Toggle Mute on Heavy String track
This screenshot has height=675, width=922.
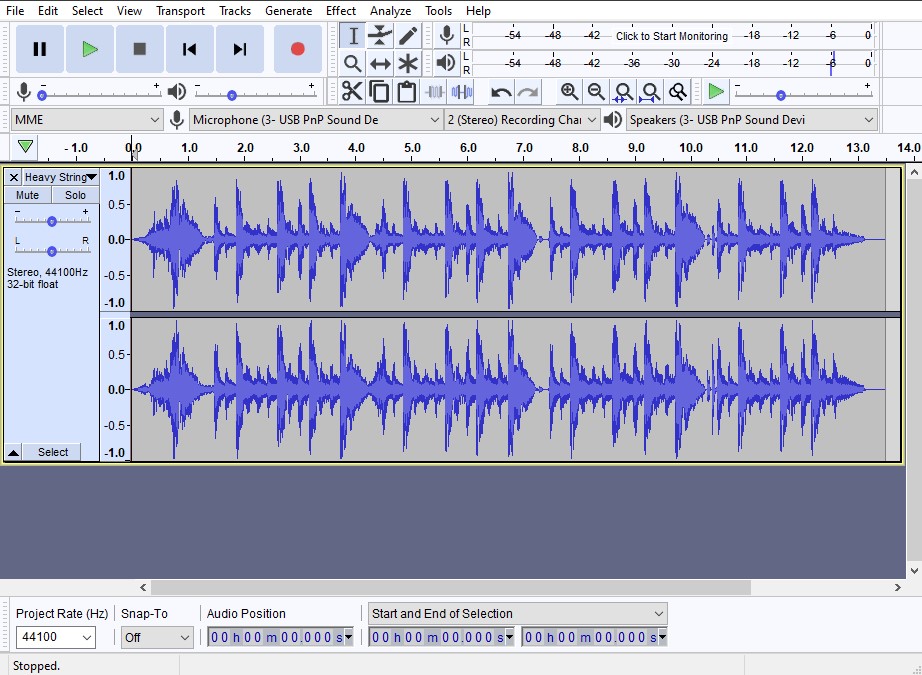[27, 195]
